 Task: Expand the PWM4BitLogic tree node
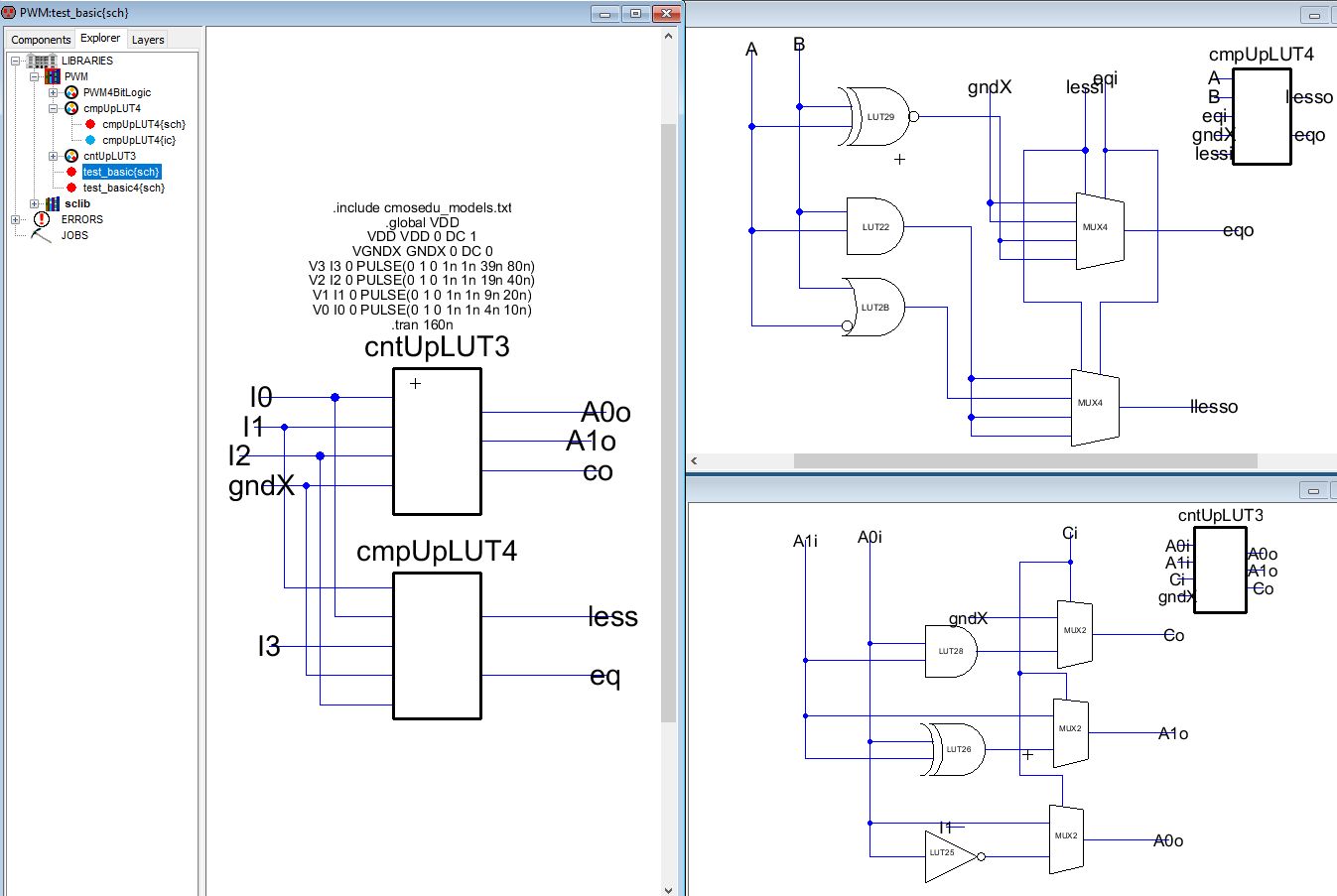(x=54, y=92)
